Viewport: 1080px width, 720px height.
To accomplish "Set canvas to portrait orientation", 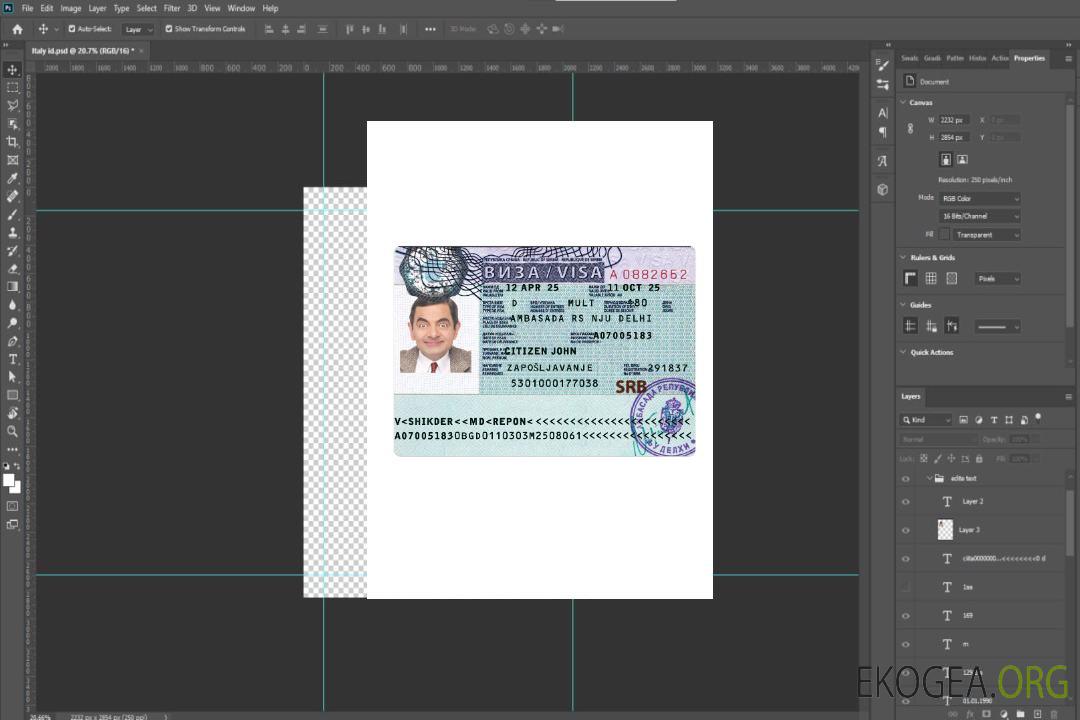I will pyautogui.click(x=946, y=160).
